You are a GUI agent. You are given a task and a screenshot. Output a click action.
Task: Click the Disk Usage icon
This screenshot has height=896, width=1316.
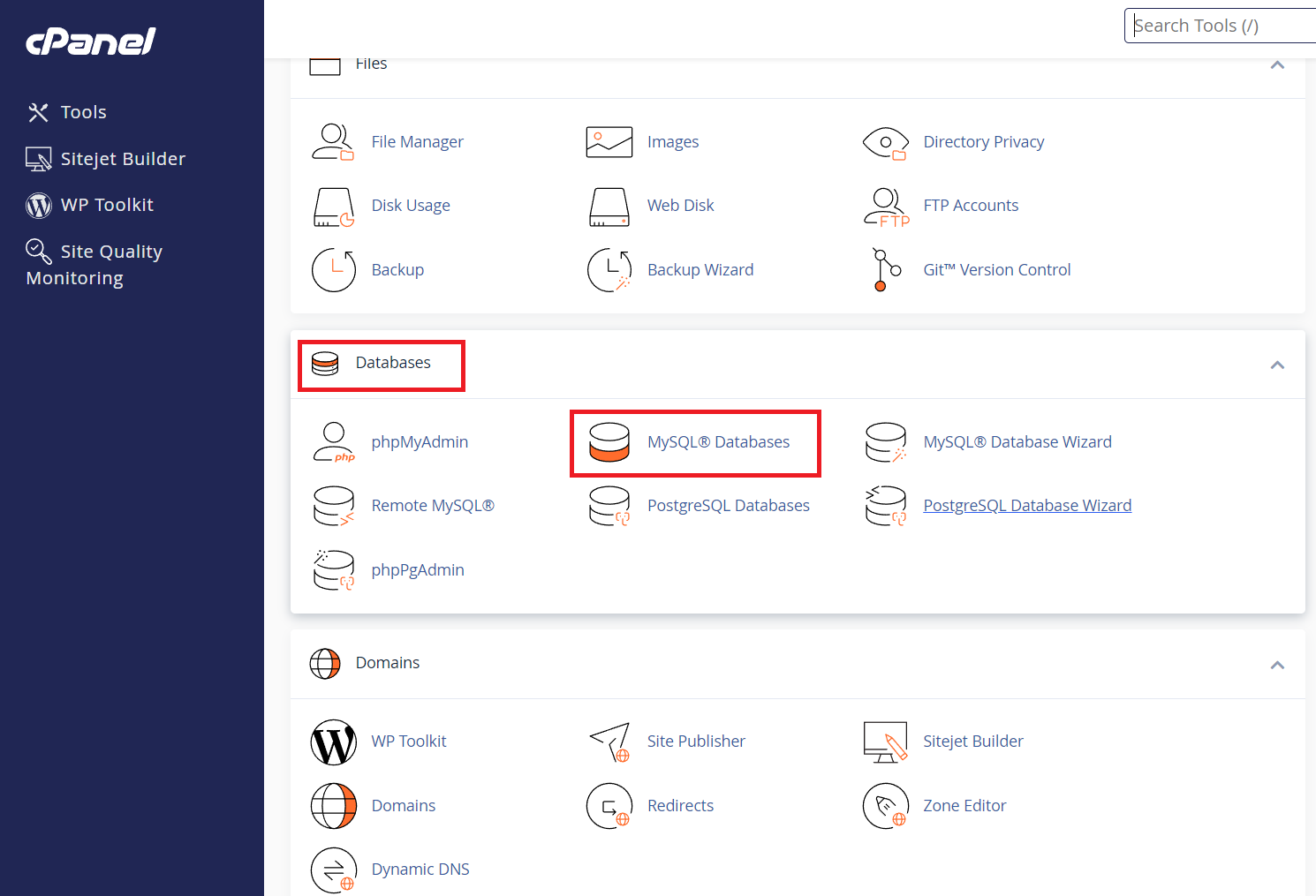(334, 207)
